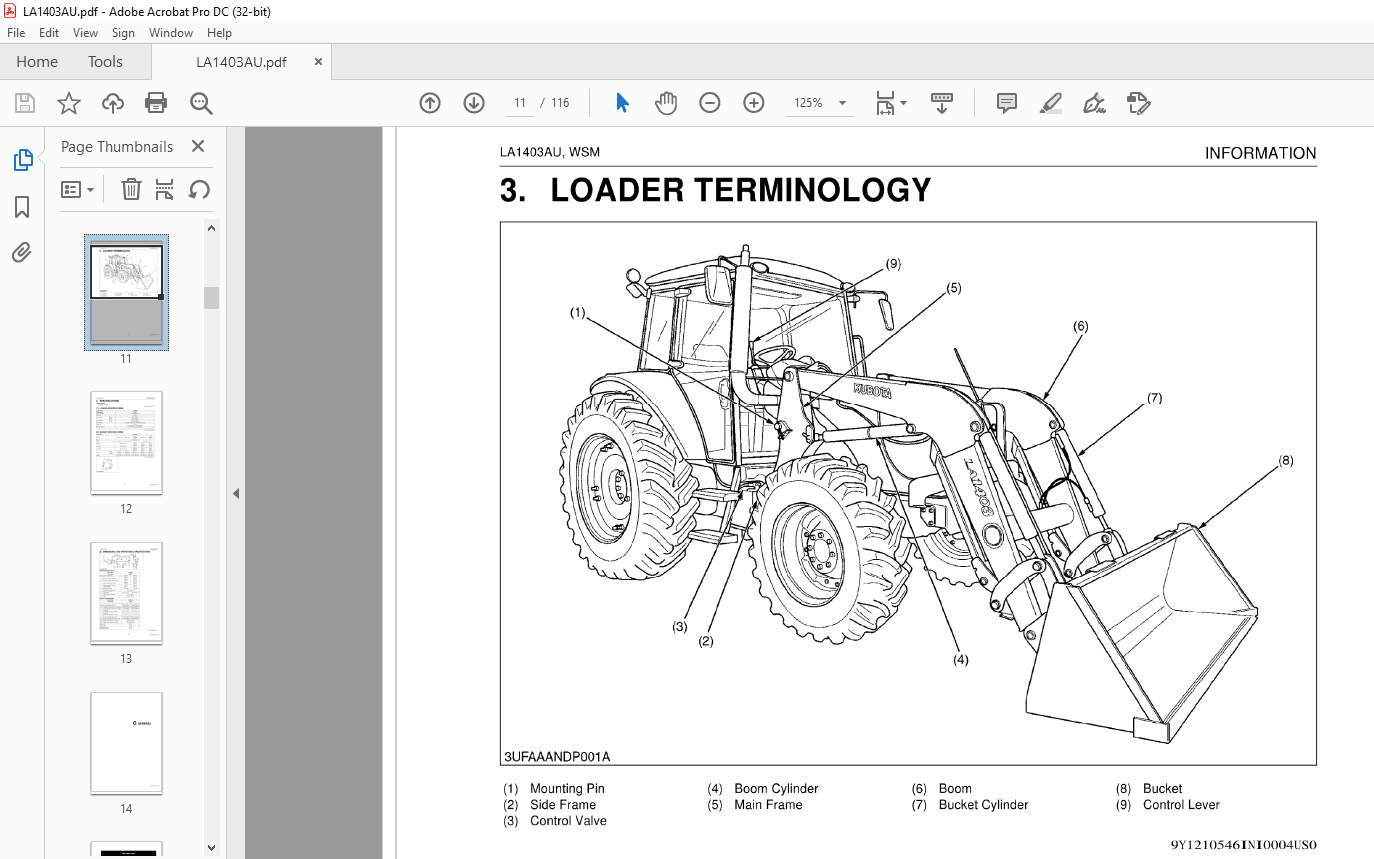Click the thumbnails scrollbar up arrow
Image resolution: width=1374 pixels, height=859 pixels.
(x=211, y=228)
